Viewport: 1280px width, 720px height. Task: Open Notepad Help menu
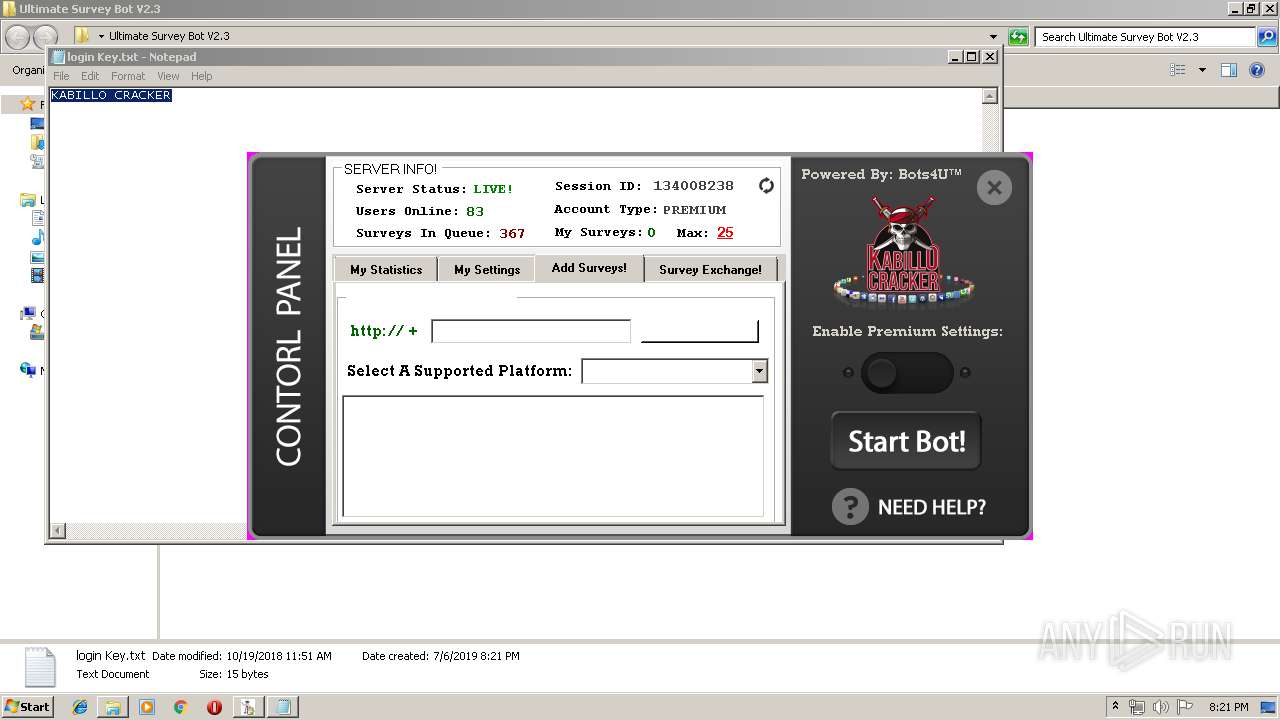click(202, 76)
